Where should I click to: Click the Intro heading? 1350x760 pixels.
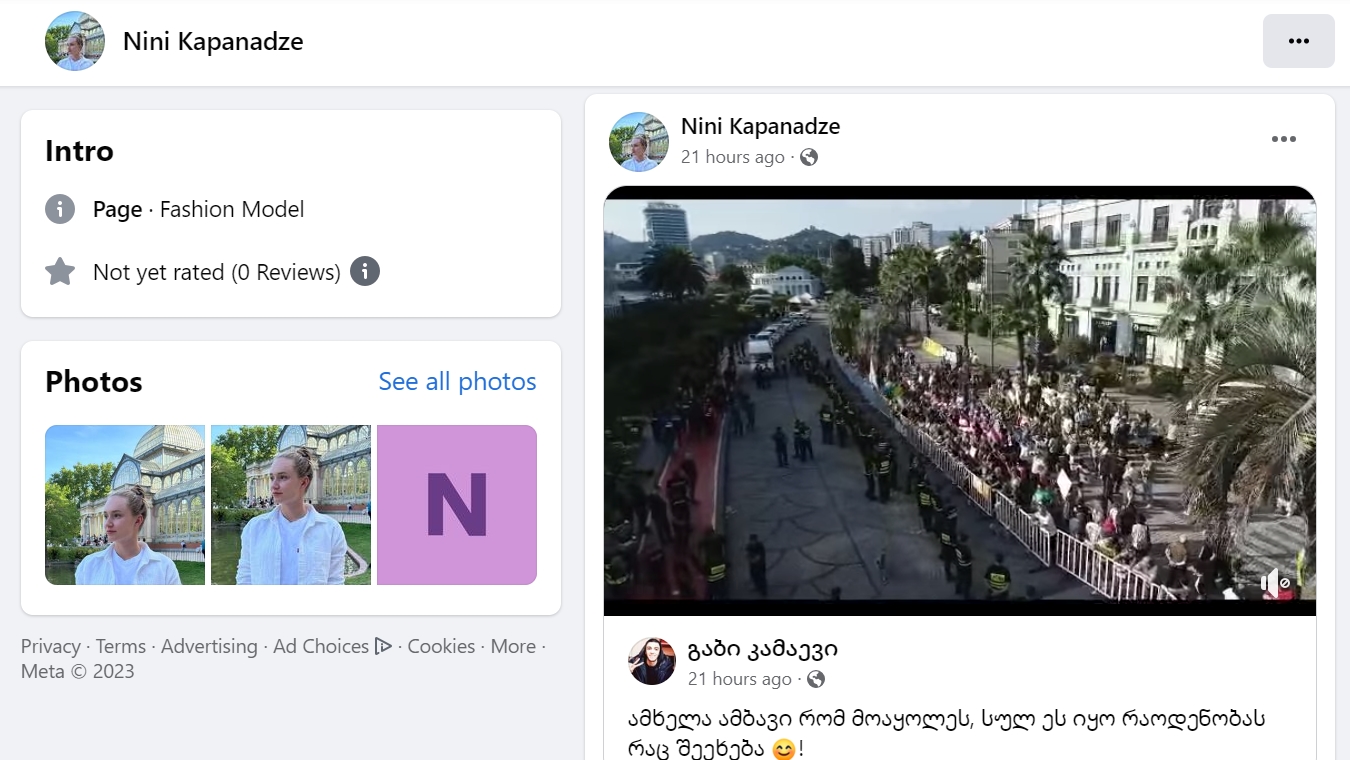point(79,151)
